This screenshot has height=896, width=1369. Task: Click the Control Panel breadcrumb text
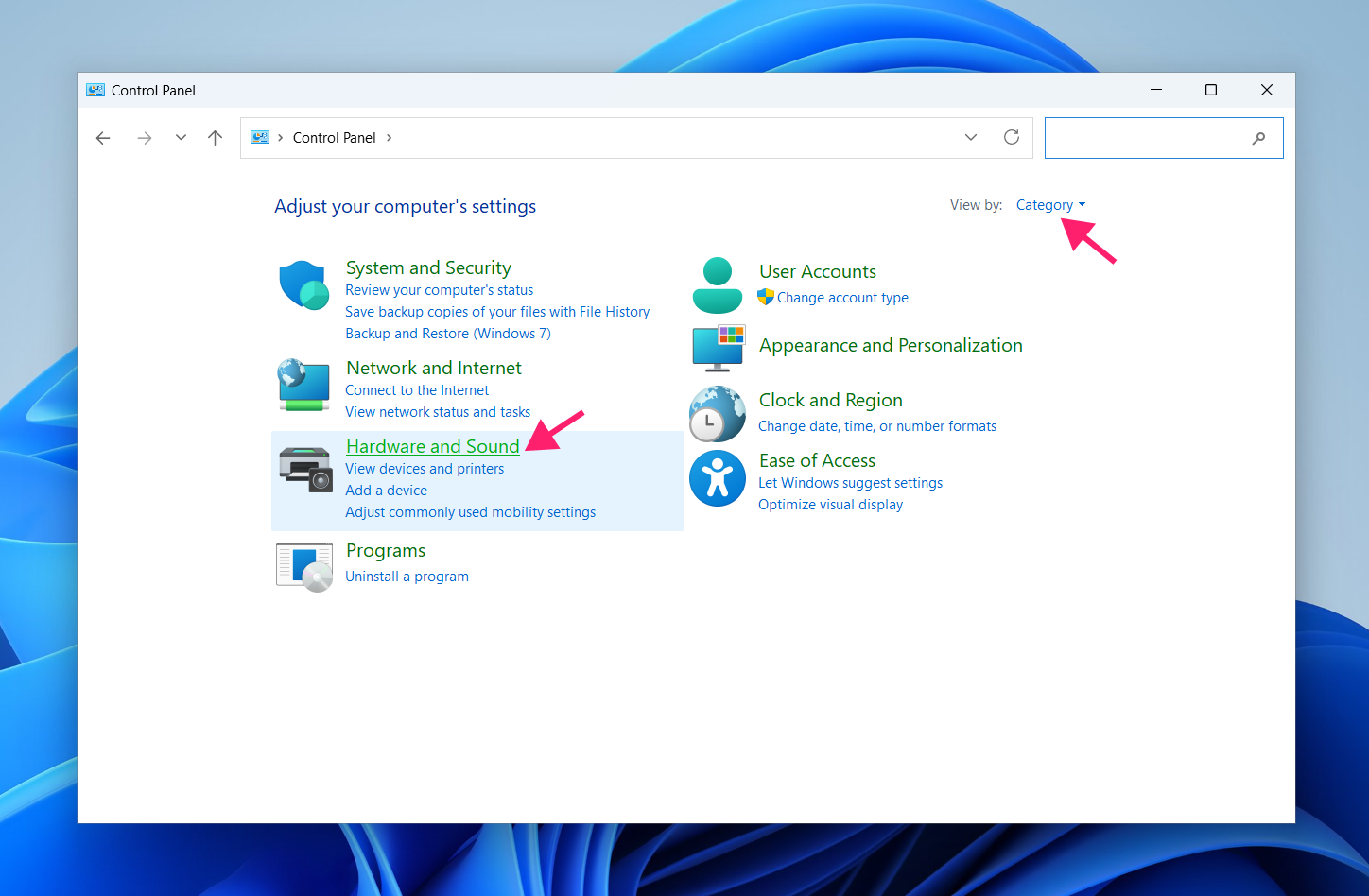[335, 138]
